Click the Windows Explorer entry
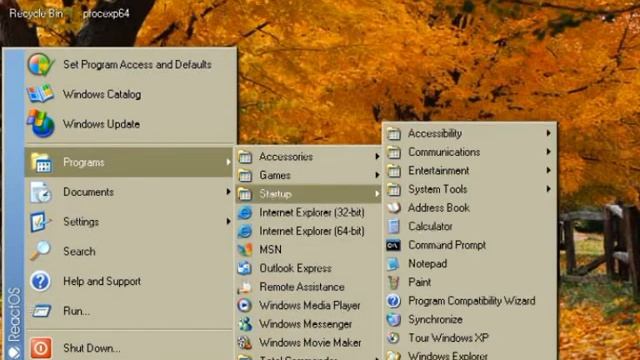 [x=469, y=355]
